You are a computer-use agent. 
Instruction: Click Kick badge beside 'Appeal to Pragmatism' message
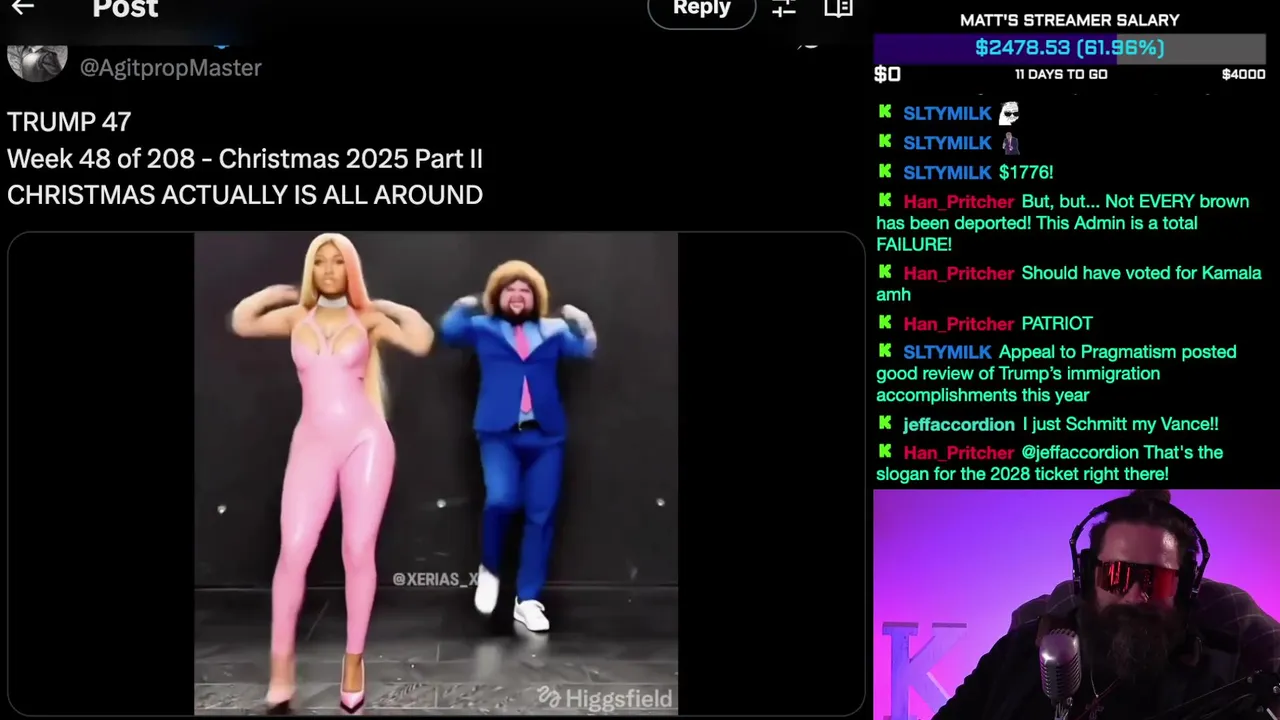click(x=885, y=351)
